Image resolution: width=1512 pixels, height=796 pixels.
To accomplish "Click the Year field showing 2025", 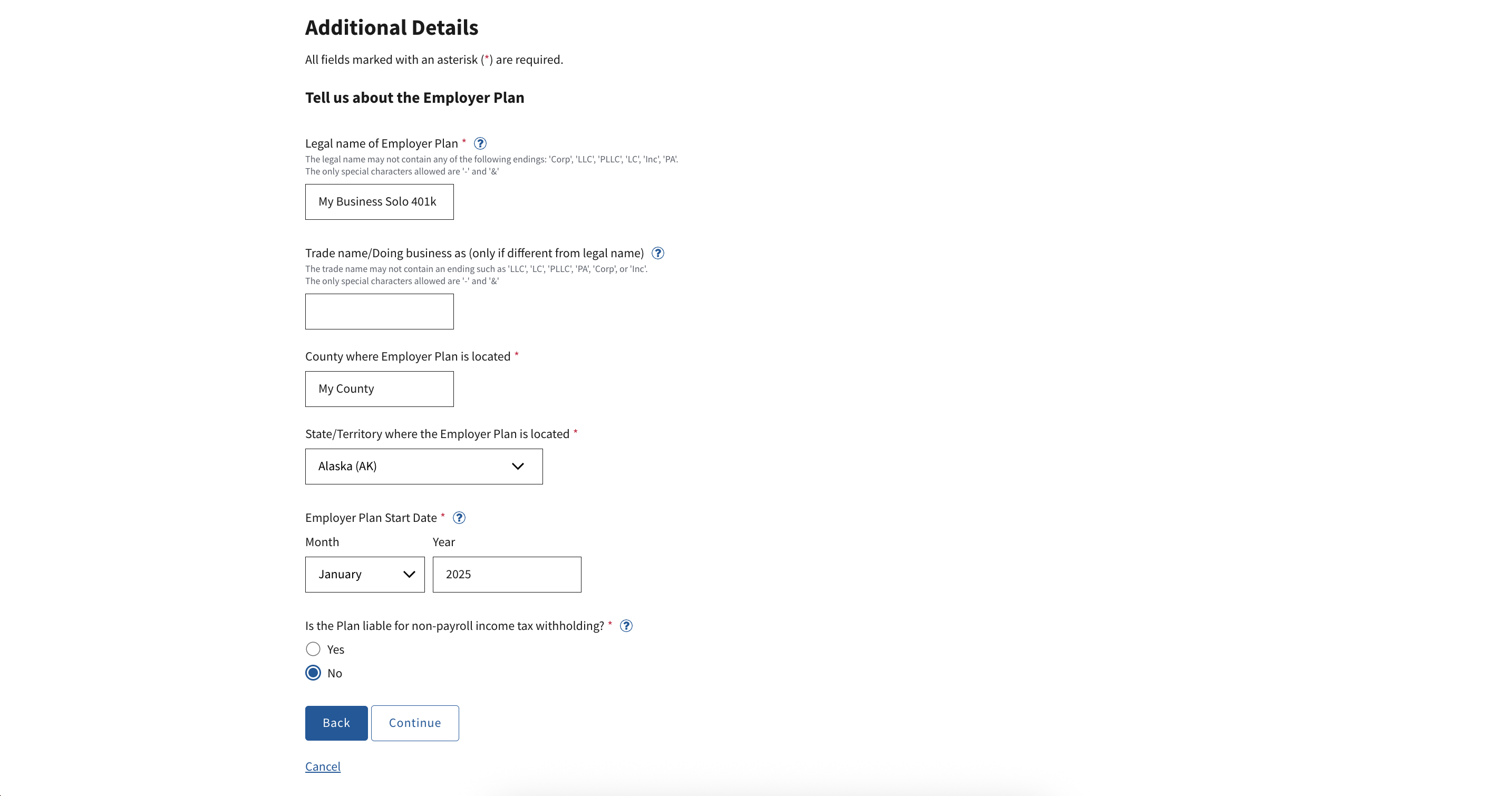I will click(x=507, y=575).
